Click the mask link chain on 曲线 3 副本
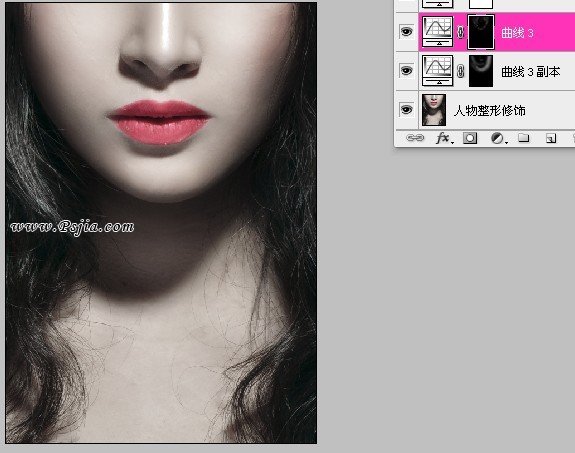This screenshot has width=575, height=453. pyautogui.click(x=460, y=71)
